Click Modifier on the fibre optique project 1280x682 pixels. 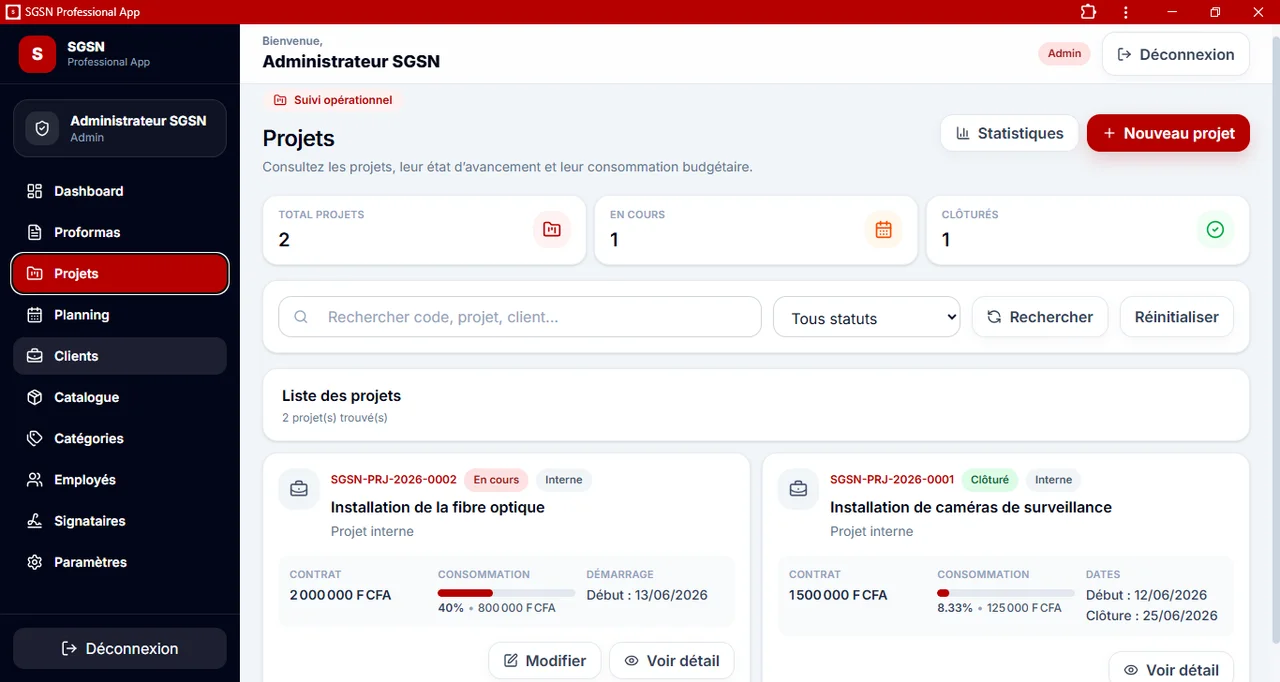click(x=545, y=661)
